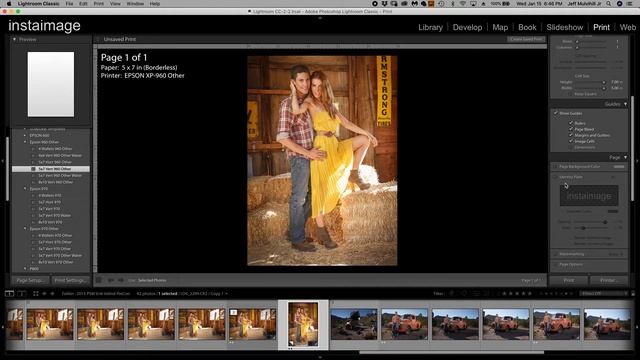
Task: Enable the Dimensions checkbox
Action: 571,147
